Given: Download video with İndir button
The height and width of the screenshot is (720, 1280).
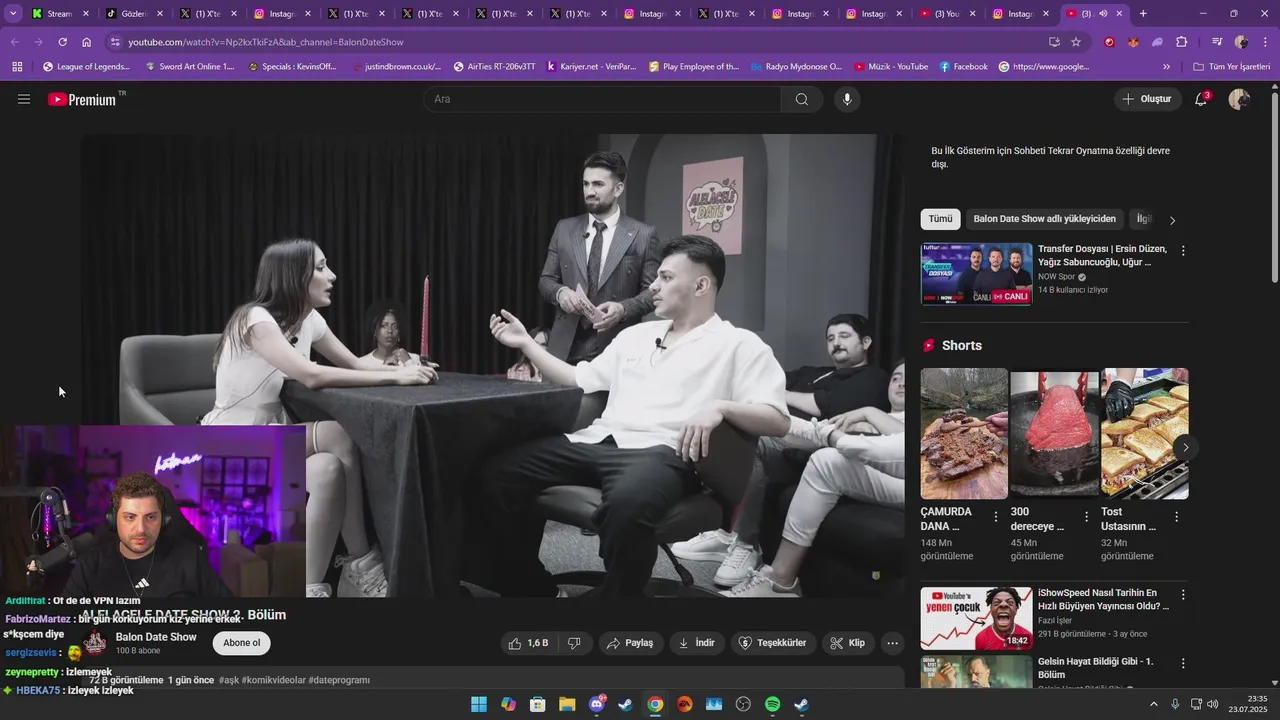Looking at the screenshot, I should click(696, 643).
